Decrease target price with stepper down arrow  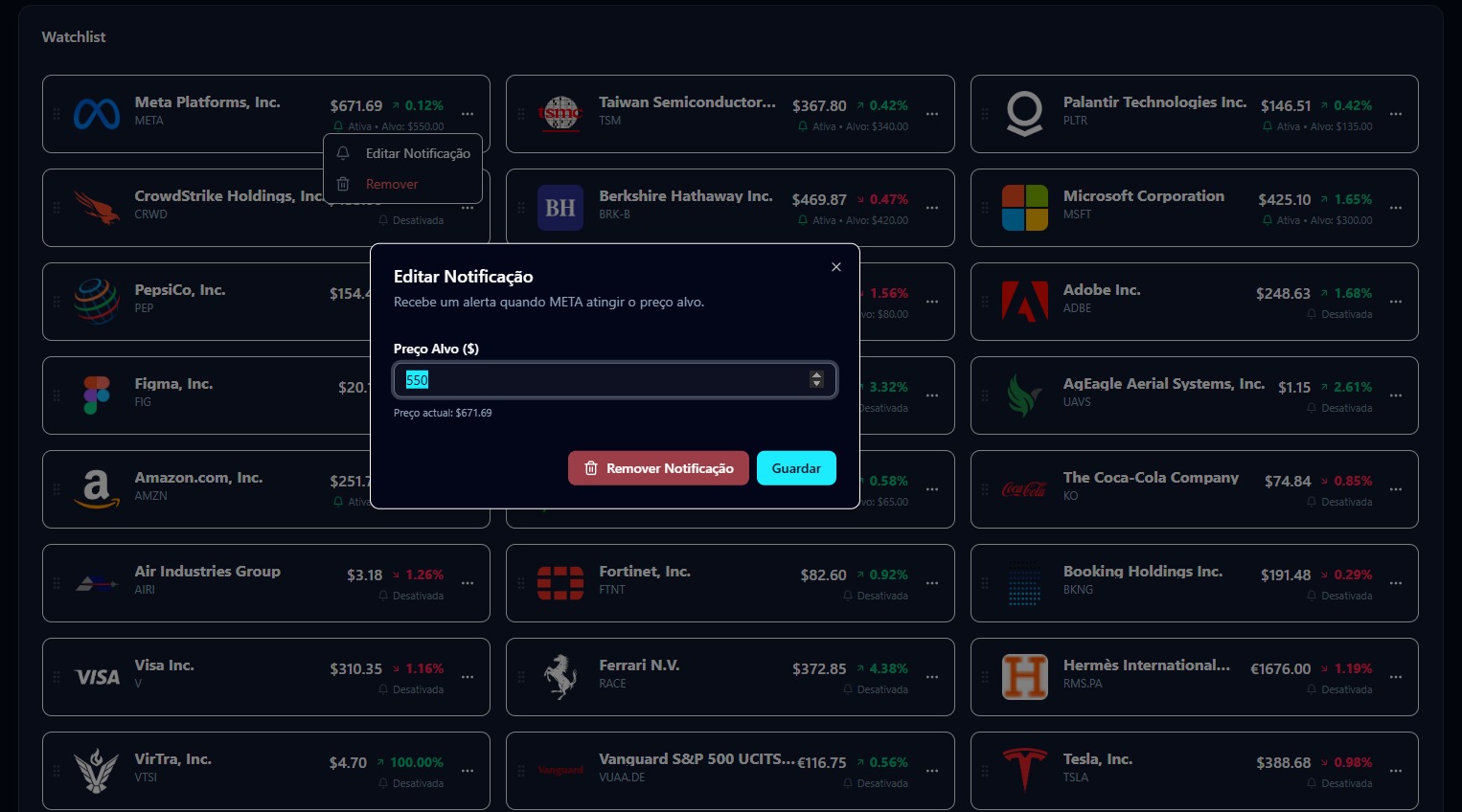pyautogui.click(x=816, y=384)
